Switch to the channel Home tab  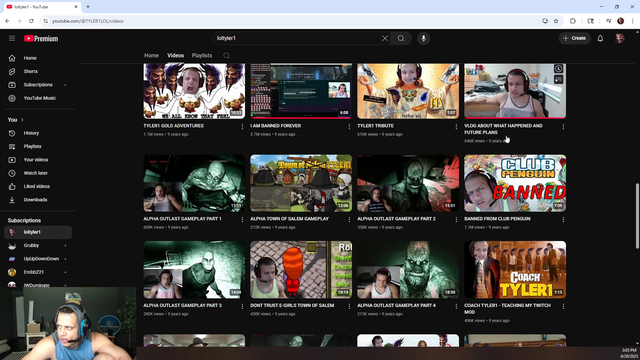click(151, 56)
